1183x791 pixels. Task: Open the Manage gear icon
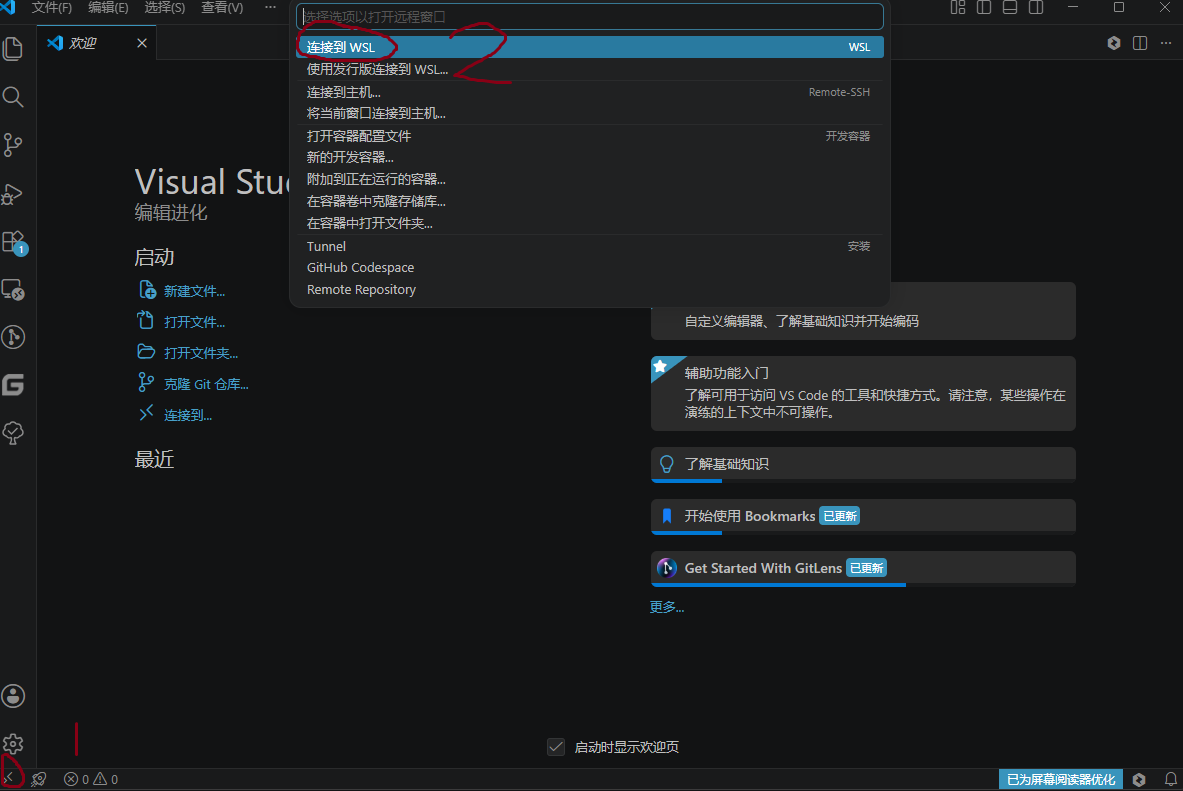pos(14,744)
